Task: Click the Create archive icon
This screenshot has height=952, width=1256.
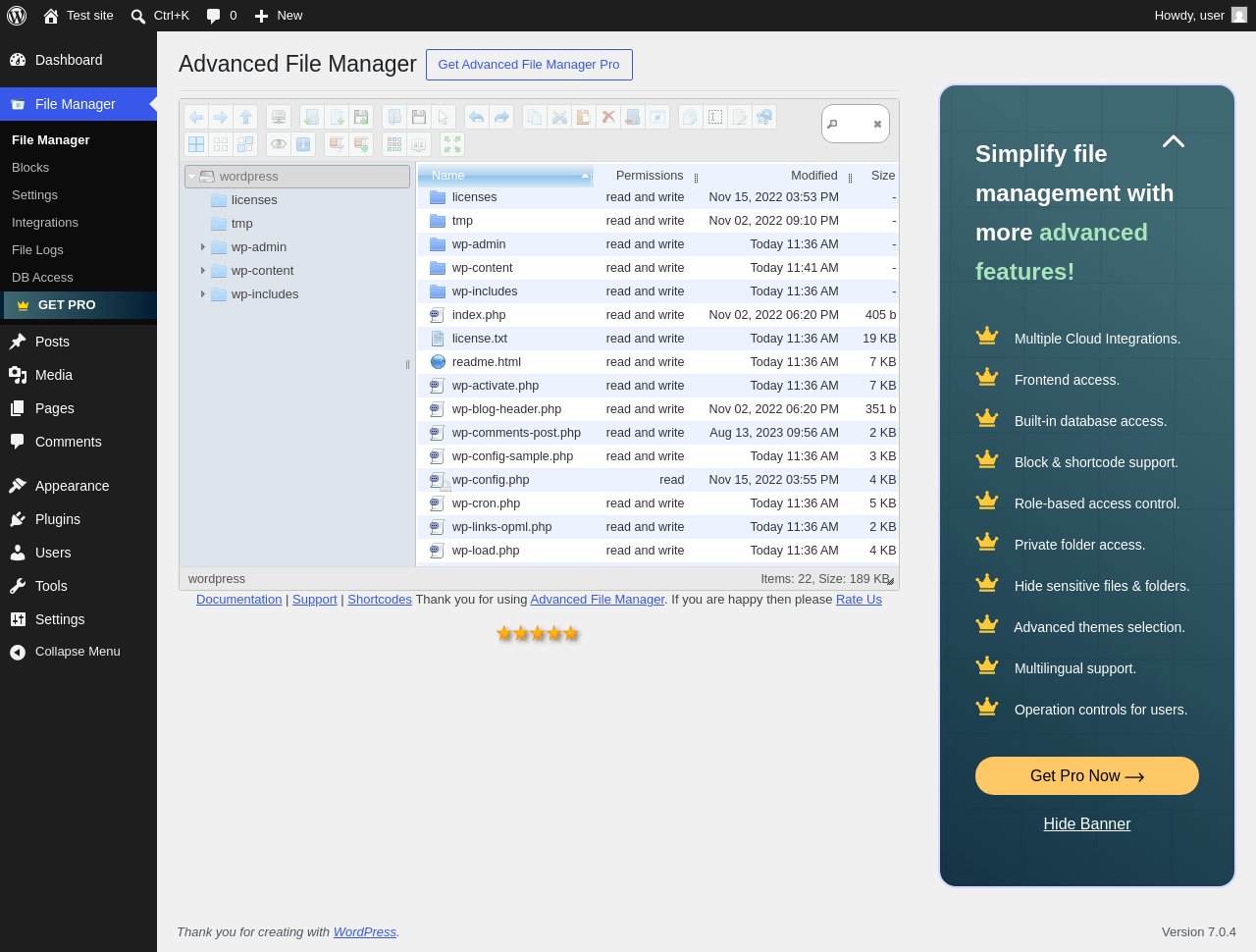Action: coord(361,144)
